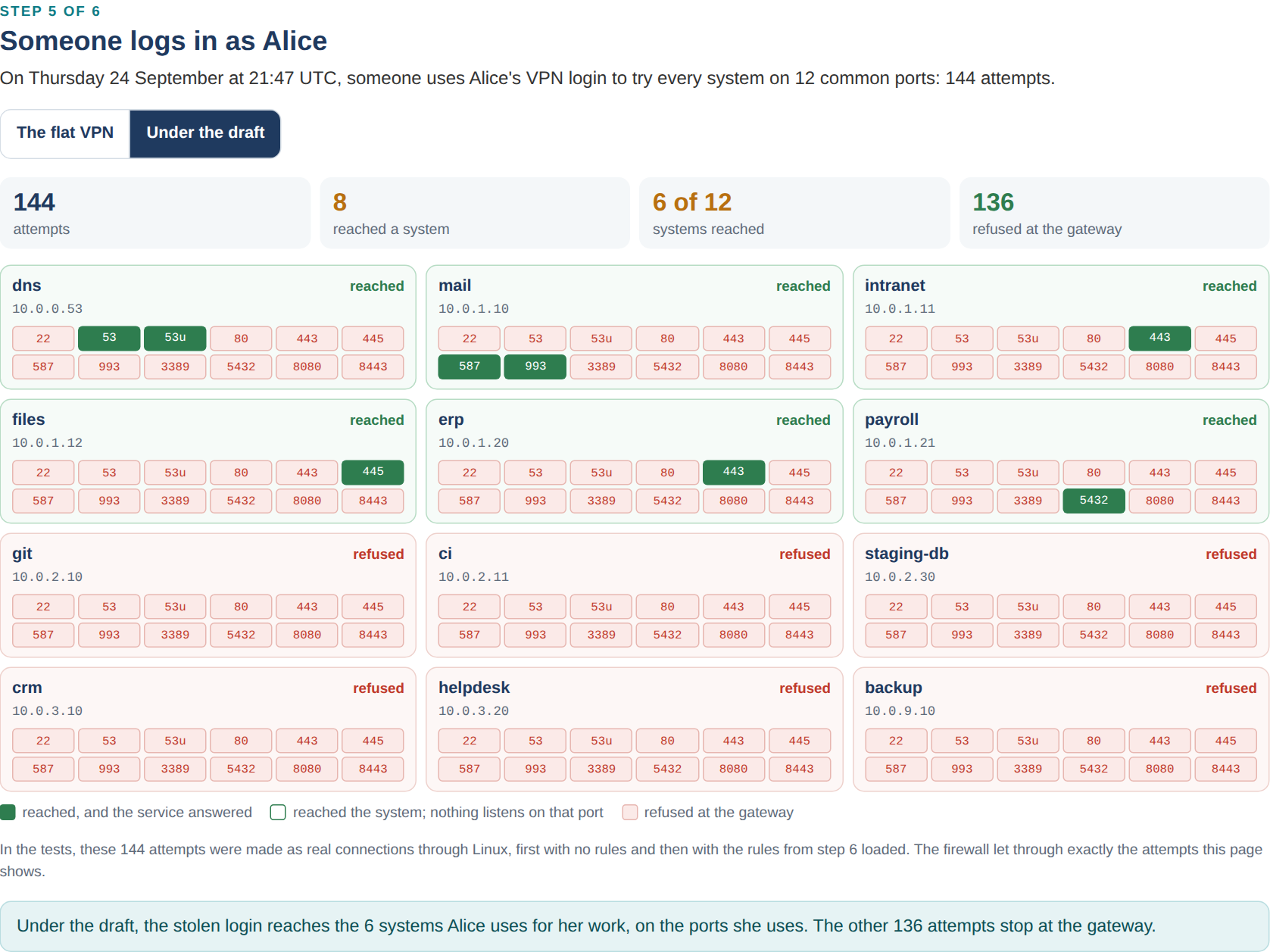The width and height of the screenshot is (1270, 952).
Task: Click port 3389 in the crm card
Action: (x=175, y=769)
